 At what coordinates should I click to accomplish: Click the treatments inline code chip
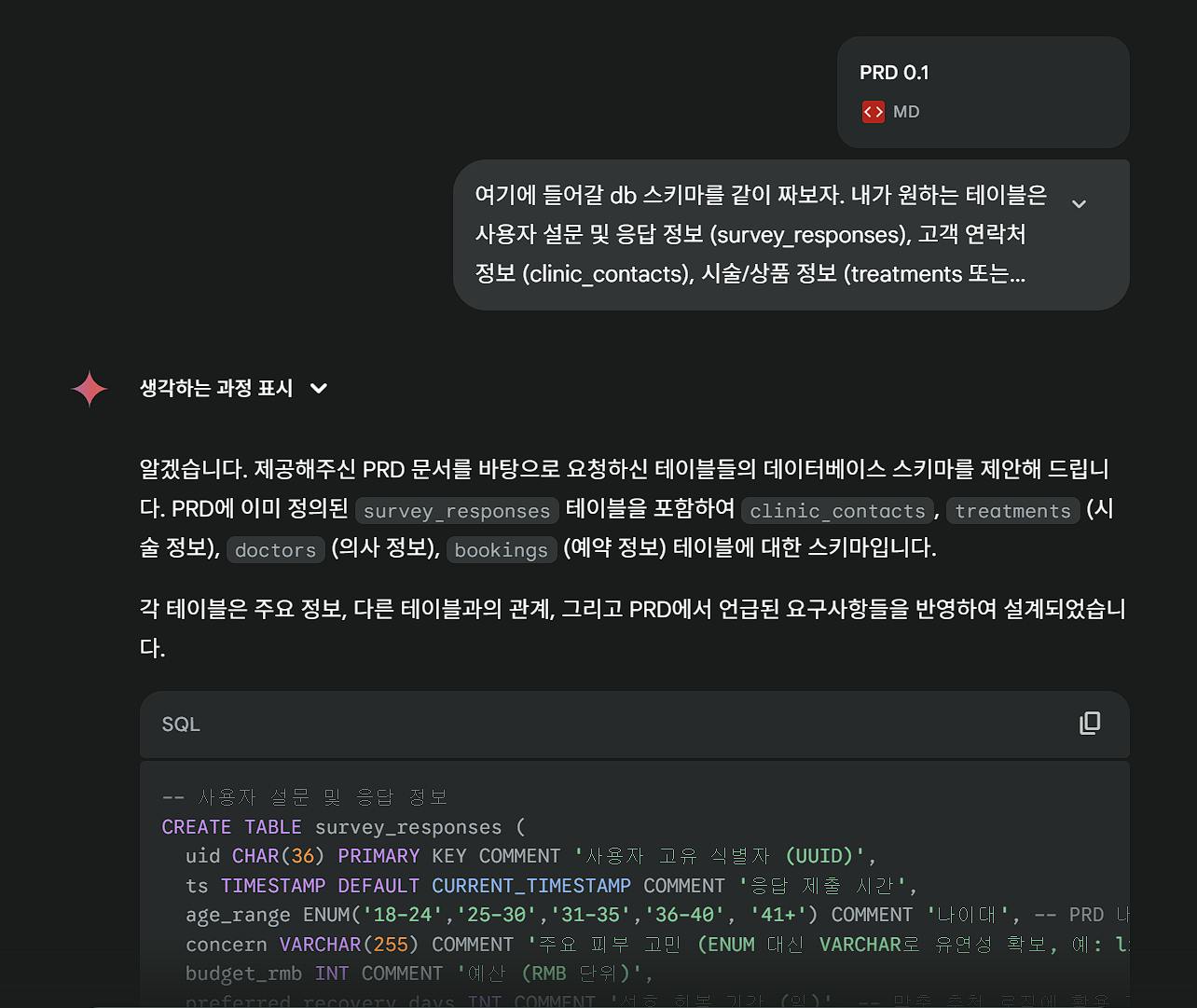tap(1012, 511)
